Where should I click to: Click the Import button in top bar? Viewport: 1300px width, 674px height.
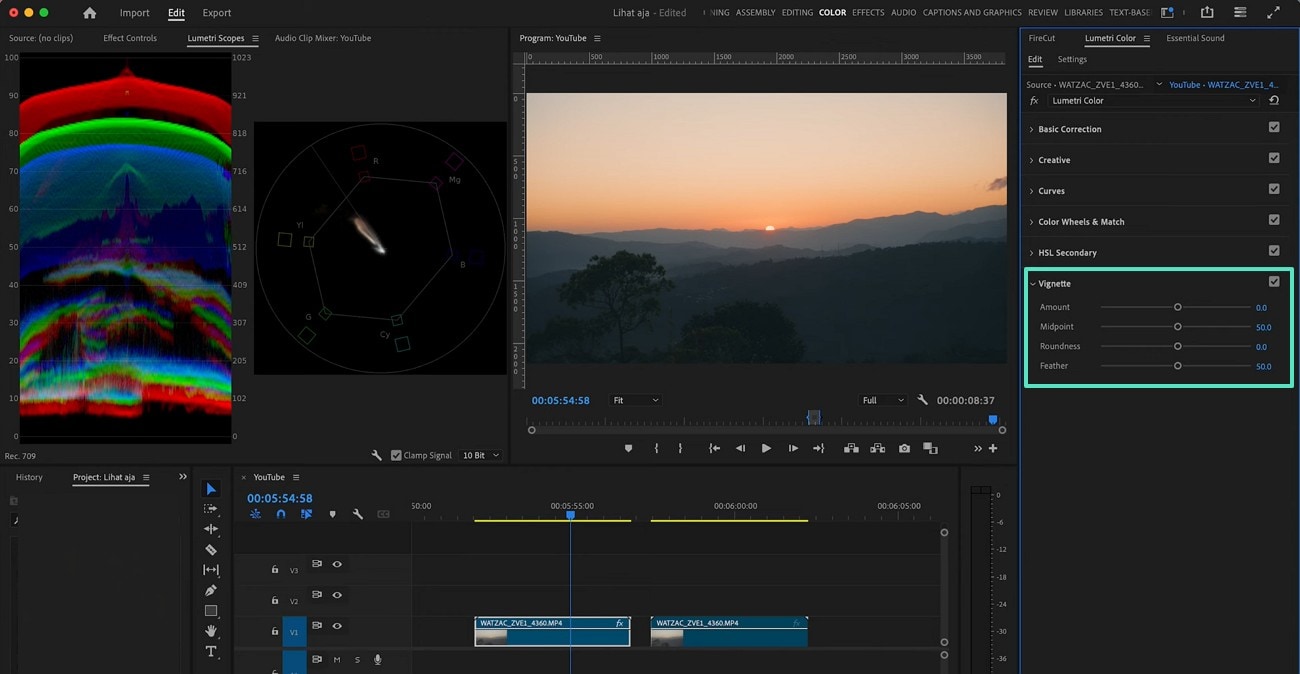(x=134, y=13)
